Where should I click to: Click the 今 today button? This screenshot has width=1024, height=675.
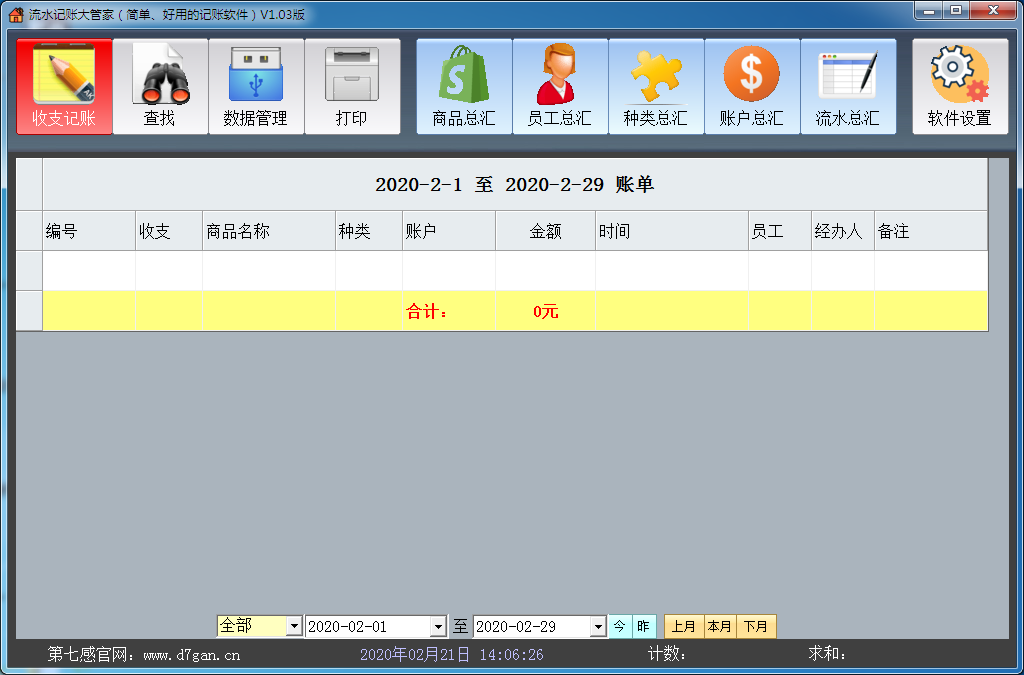point(620,627)
